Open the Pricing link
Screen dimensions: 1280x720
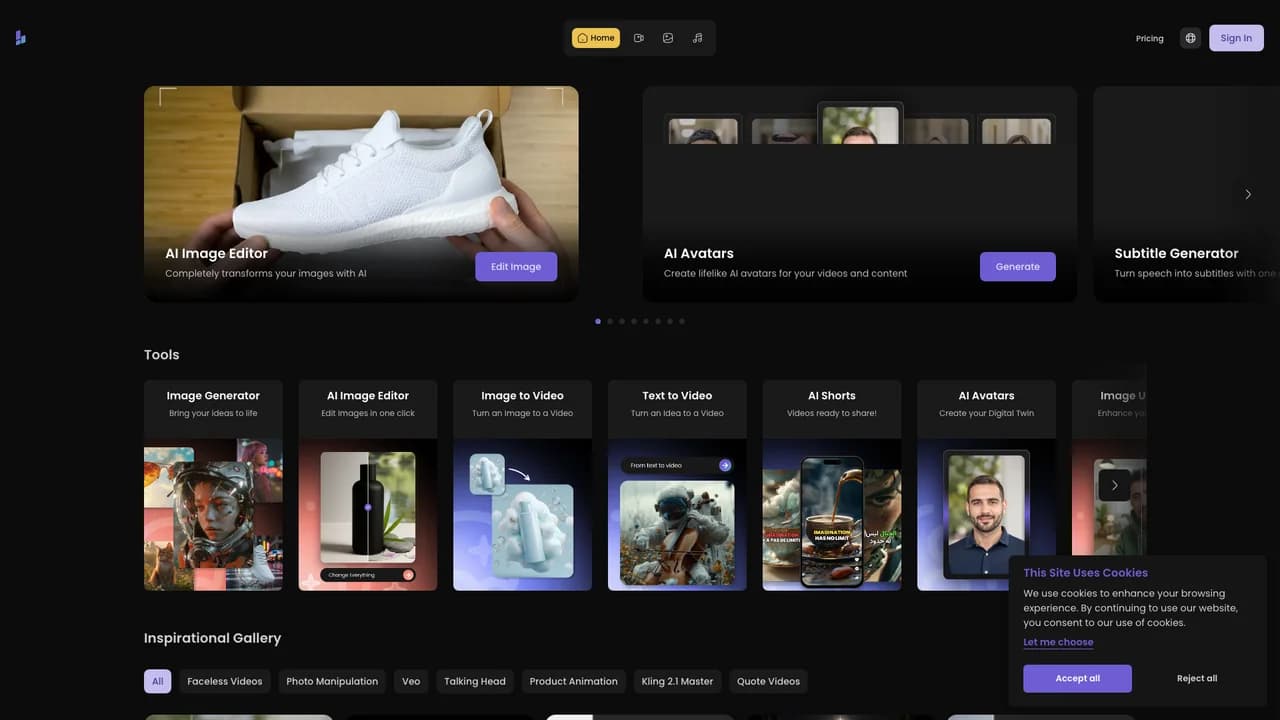pos(1150,38)
